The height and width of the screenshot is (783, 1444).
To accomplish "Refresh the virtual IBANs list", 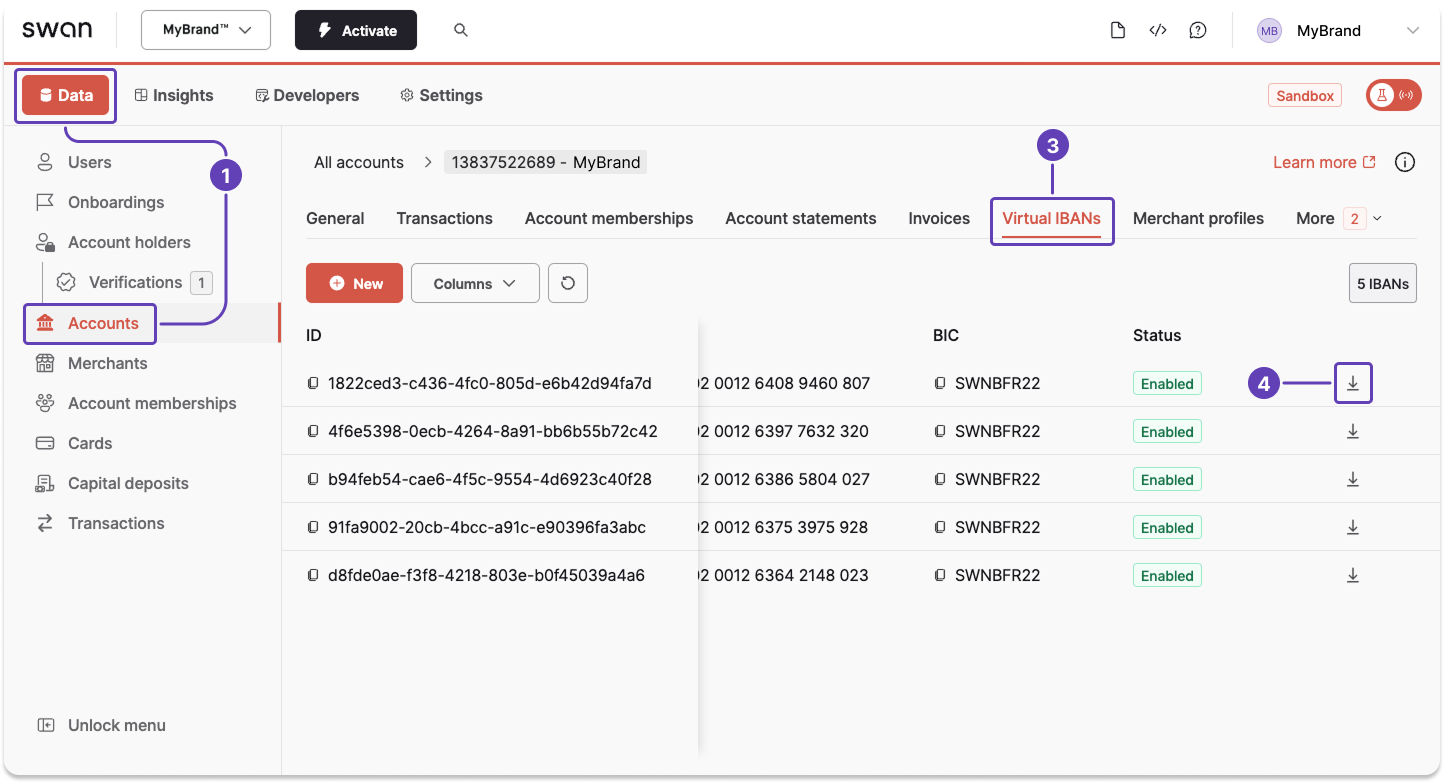I will 568,283.
